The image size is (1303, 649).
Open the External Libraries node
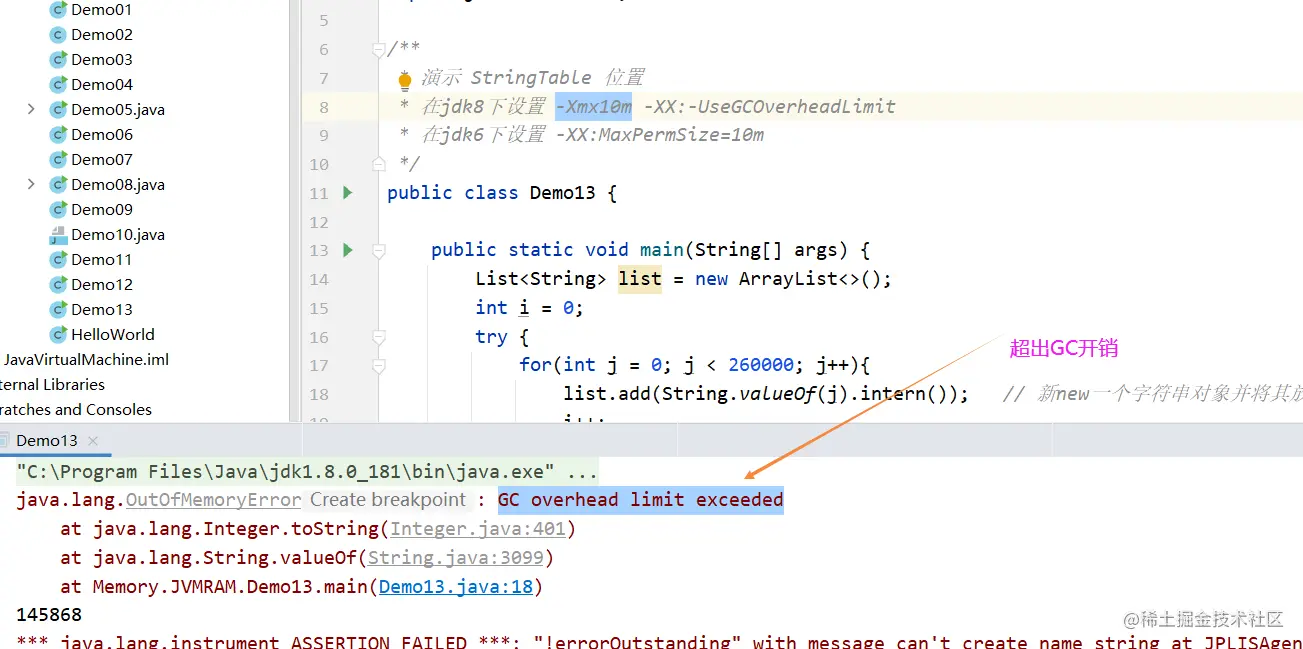(x=52, y=385)
